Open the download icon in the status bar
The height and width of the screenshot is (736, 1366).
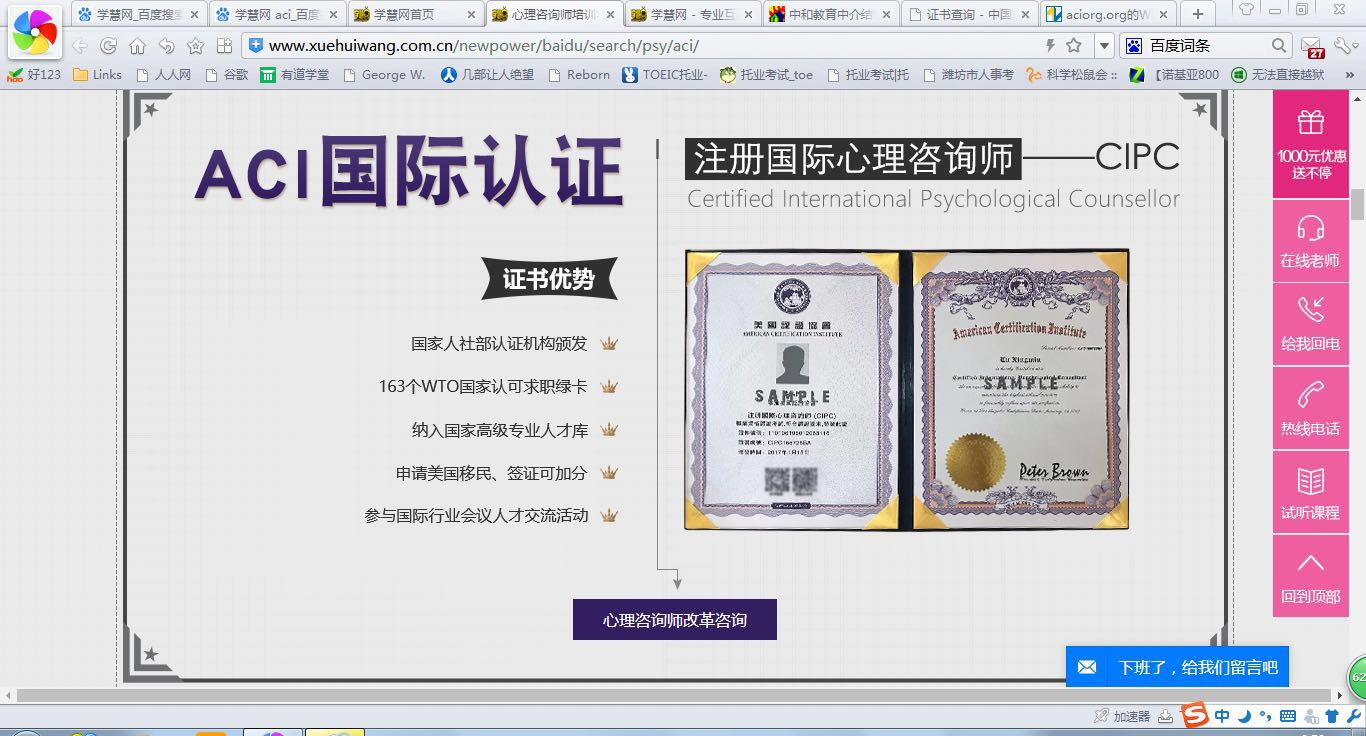pos(1165,716)
